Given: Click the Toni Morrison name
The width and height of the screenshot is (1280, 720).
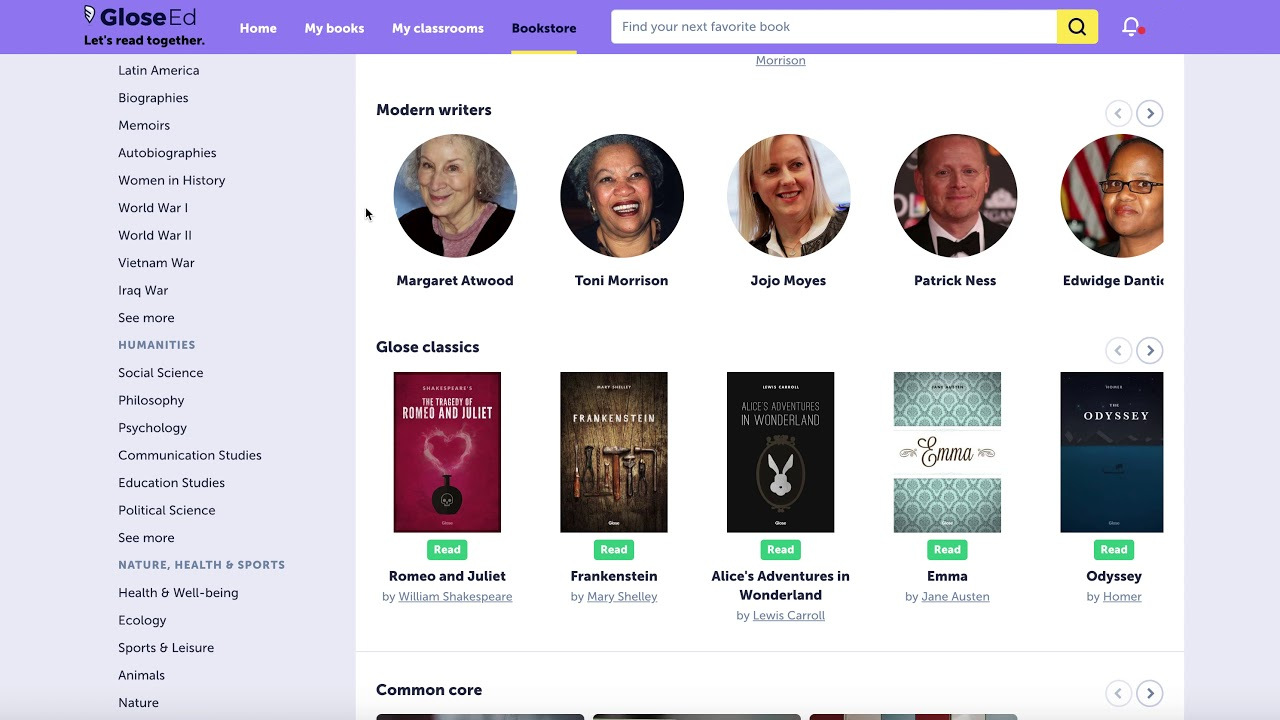Looking at the screenshot, I should 622,281.
